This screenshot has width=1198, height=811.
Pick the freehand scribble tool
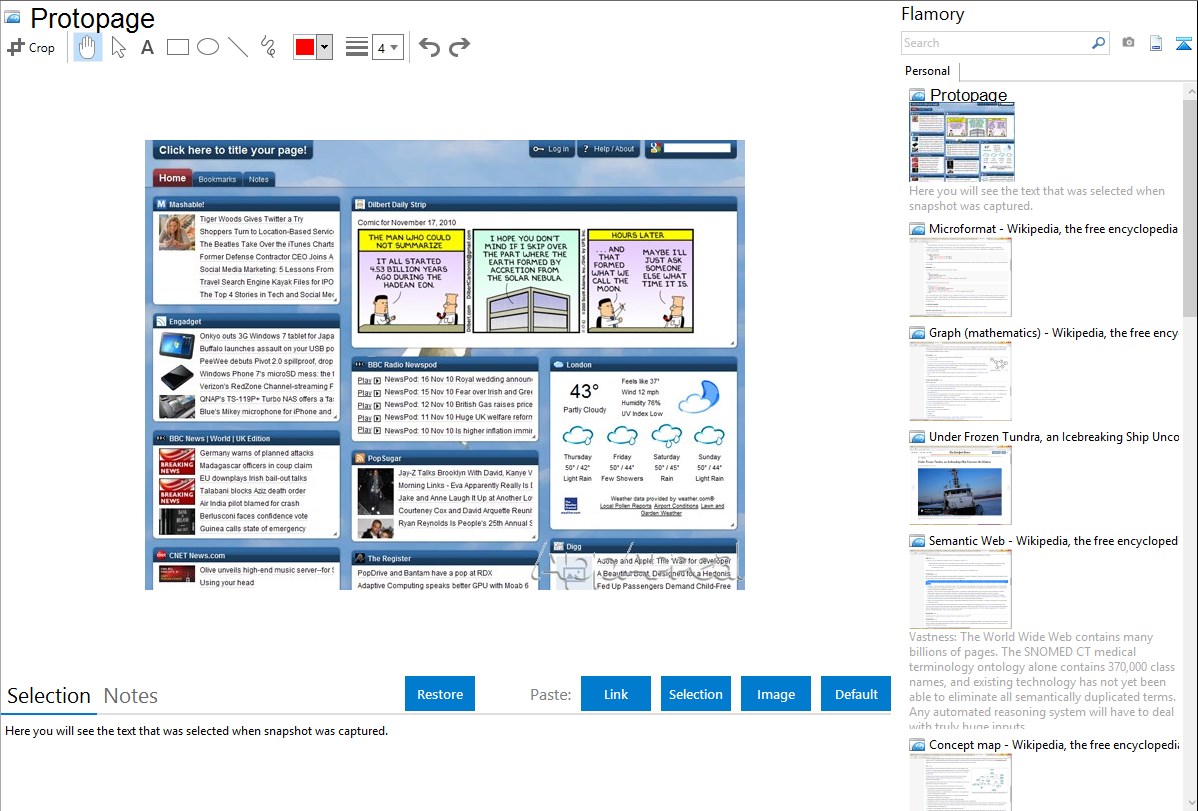click(x=267, y=47)
